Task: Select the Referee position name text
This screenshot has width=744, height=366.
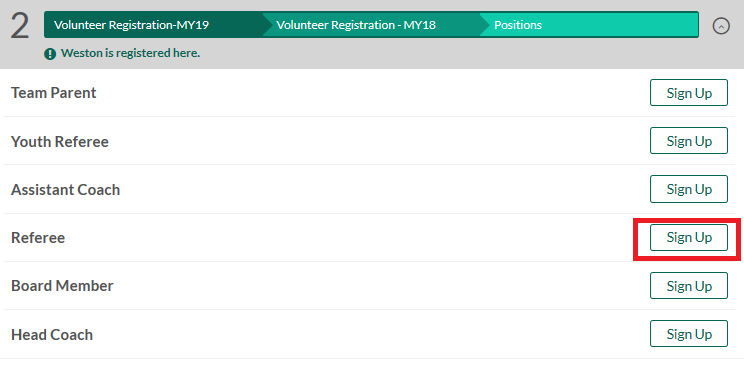Action: tap(38, 238)
